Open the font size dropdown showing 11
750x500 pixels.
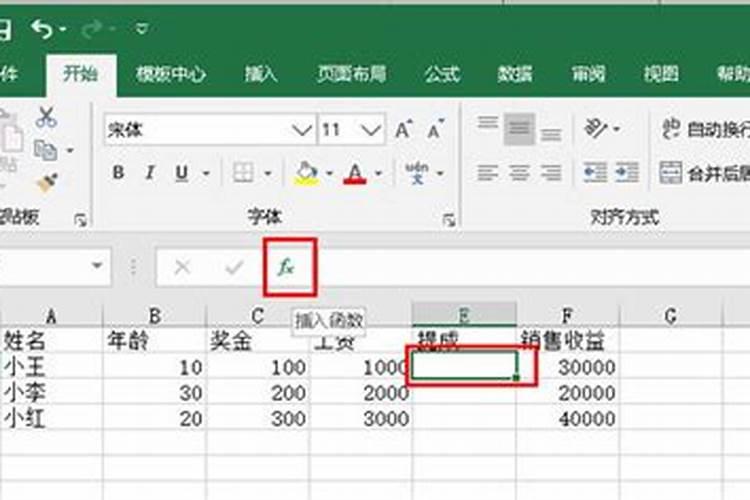[x=372, y=130]
